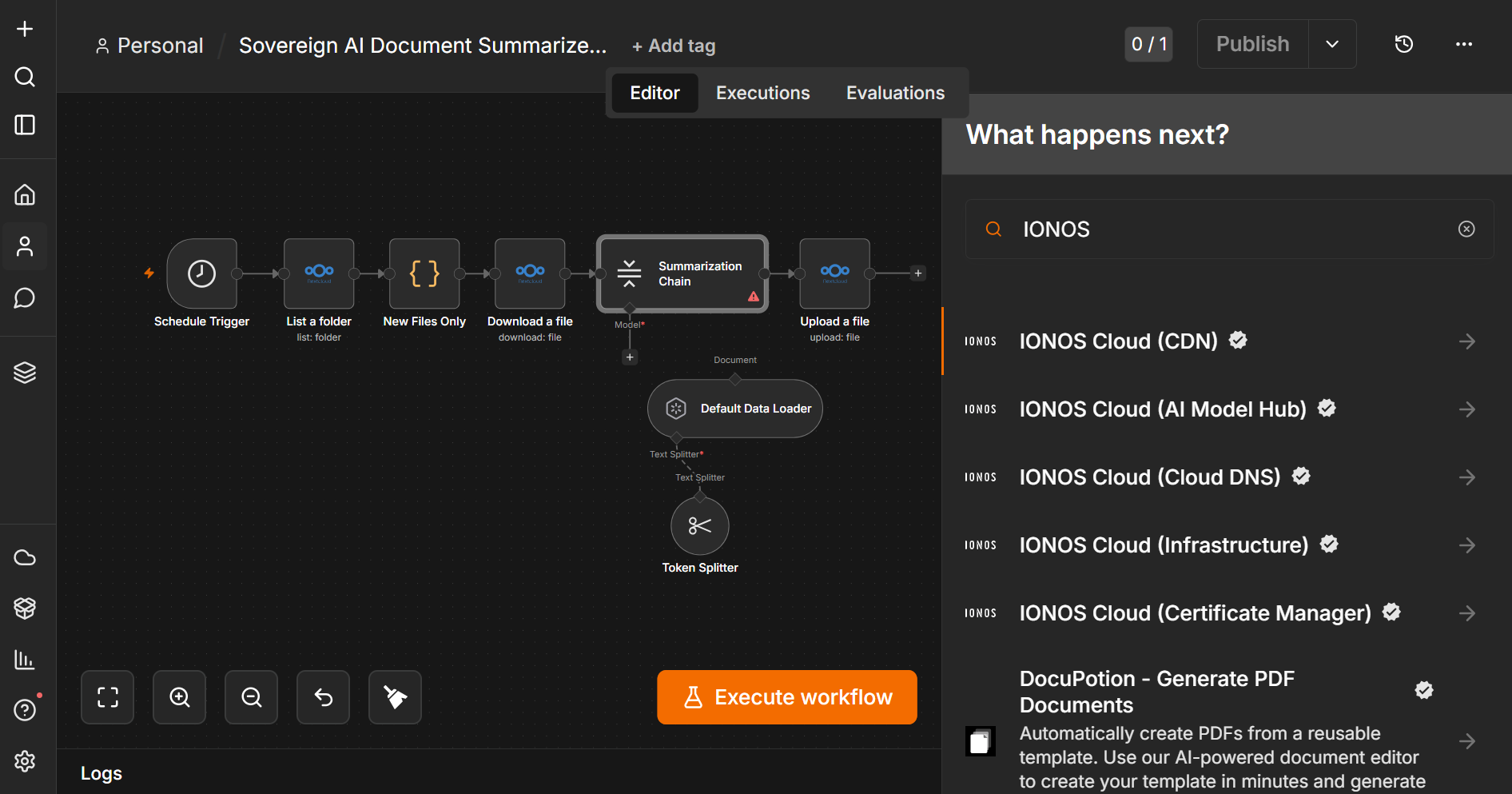
Task: Click the undo arrow canvas button
Action: (324, 697)
